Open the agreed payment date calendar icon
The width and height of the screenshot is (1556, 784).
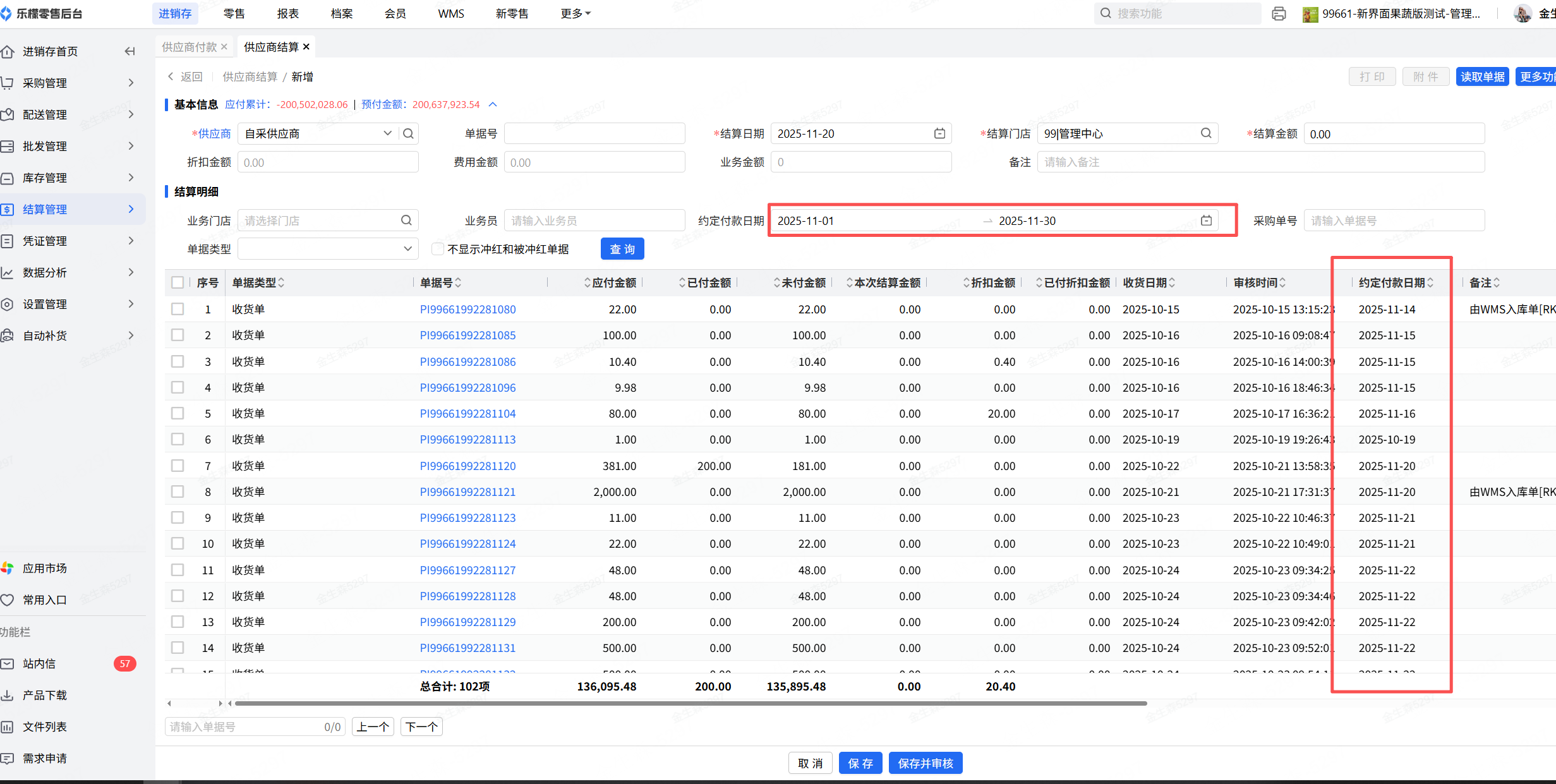1206,220
